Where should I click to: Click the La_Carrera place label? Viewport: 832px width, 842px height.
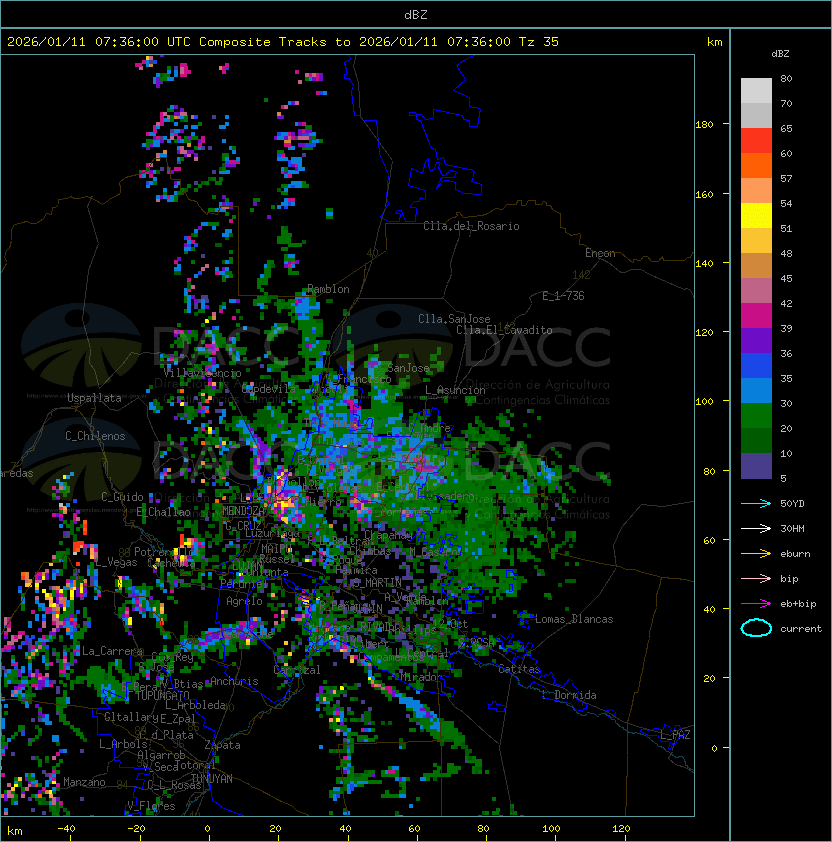click(112, 651)
